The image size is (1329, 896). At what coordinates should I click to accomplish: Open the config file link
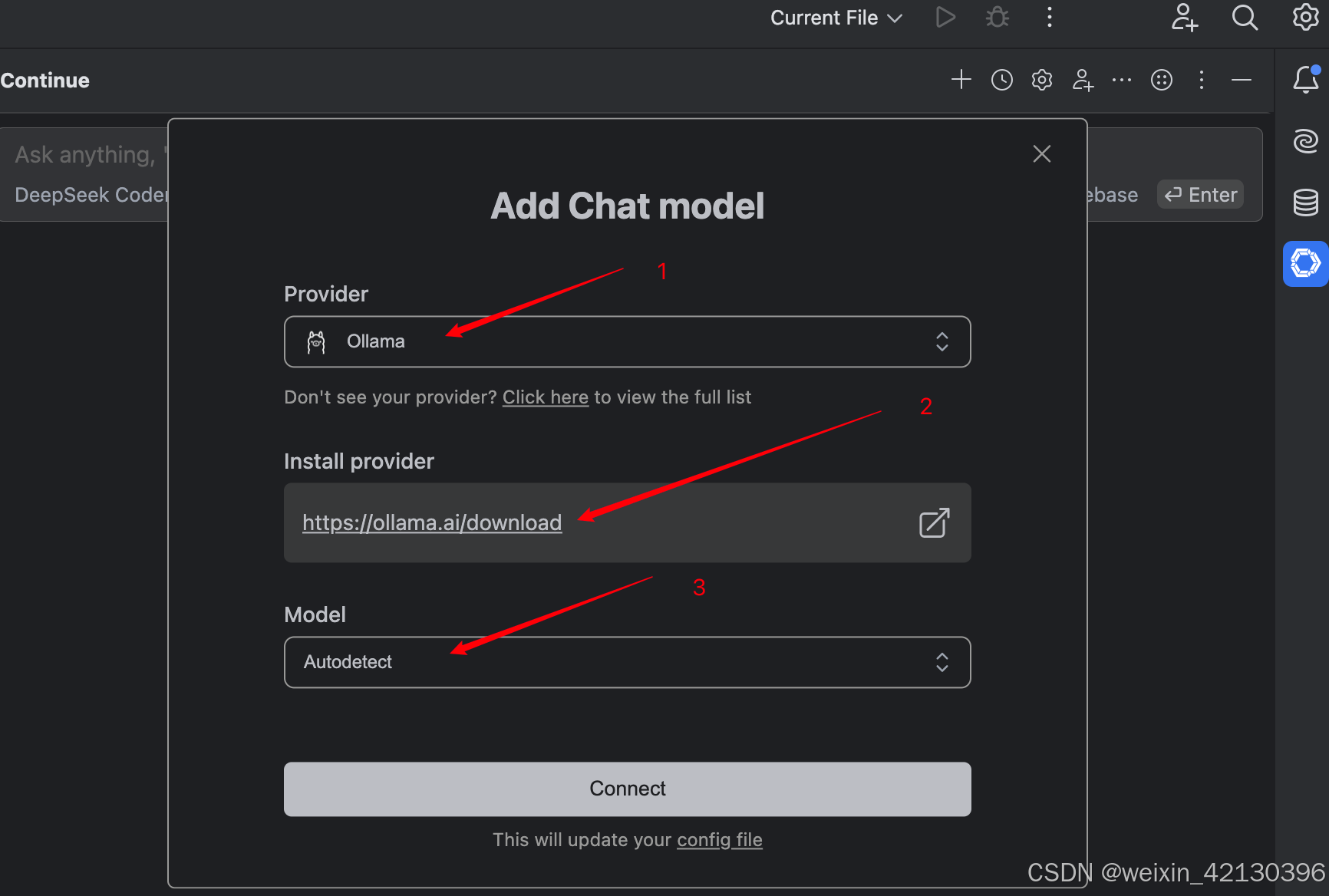(x=720, y=840)
